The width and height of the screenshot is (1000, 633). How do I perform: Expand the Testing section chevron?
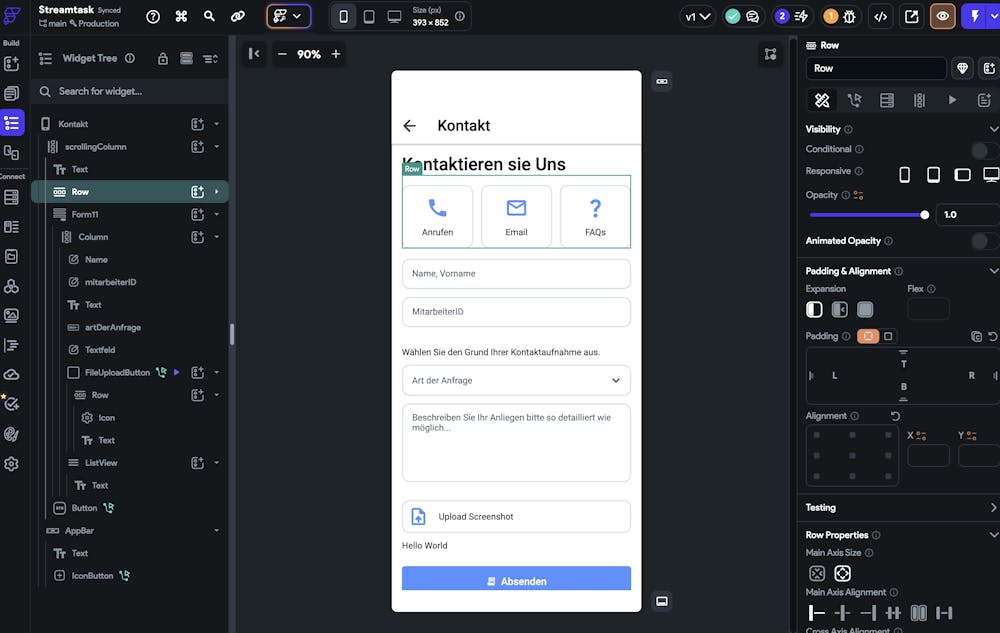point(994,507)
